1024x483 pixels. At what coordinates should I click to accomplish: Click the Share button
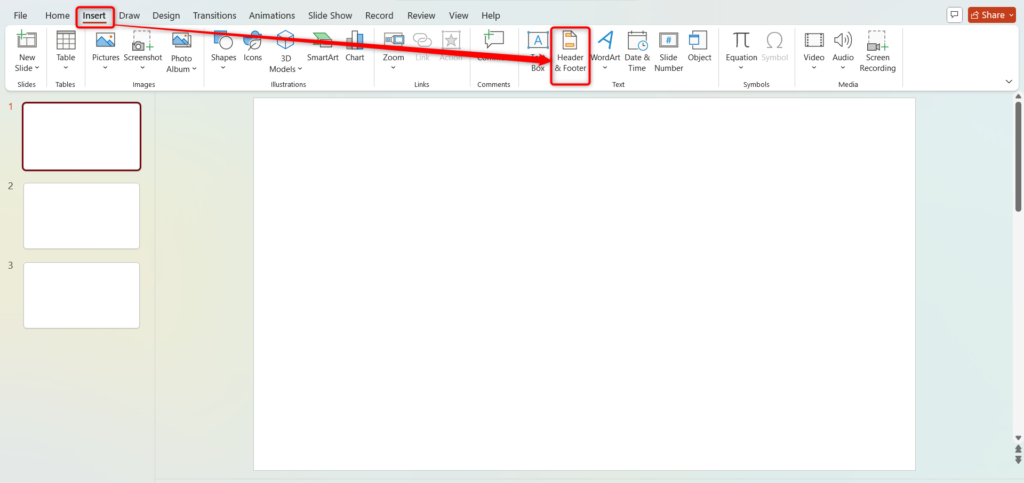pos(992,15)
